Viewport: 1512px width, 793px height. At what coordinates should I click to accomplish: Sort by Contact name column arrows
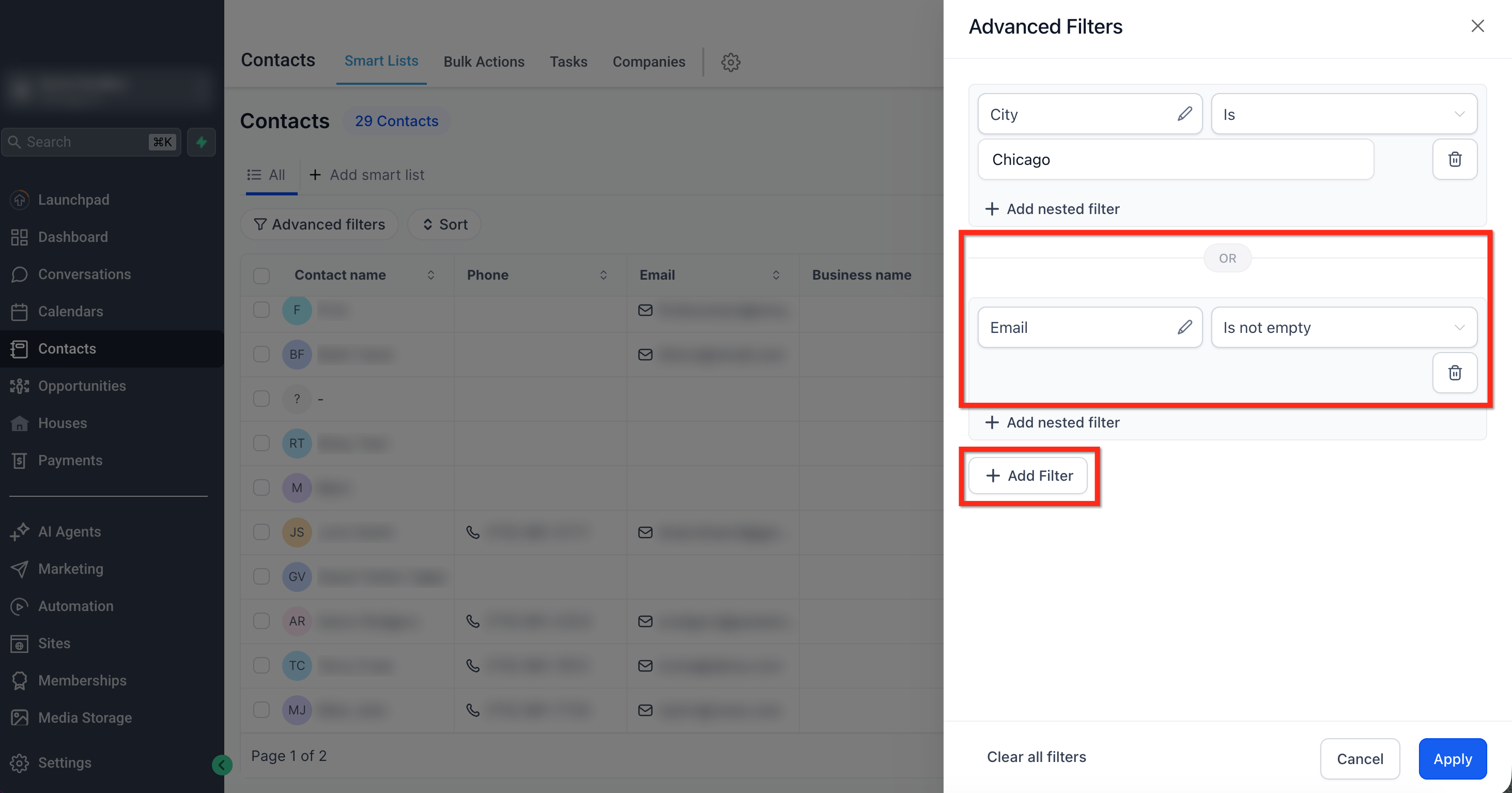point(431,276)
